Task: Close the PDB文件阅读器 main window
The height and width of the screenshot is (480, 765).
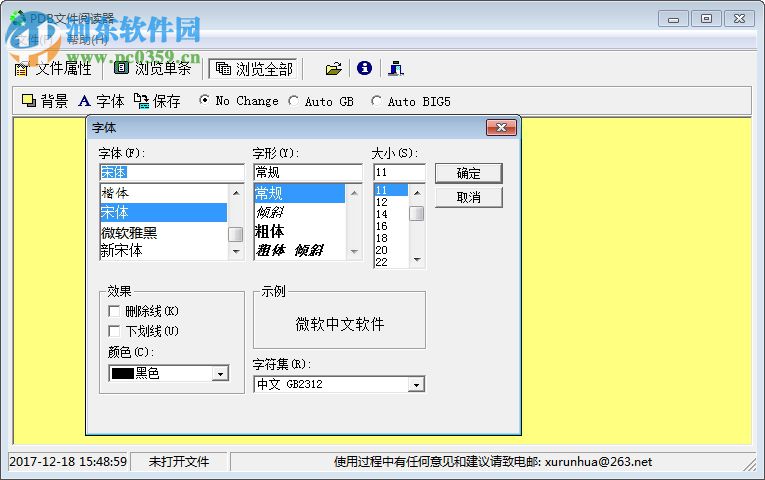Action: coord(739,19)
